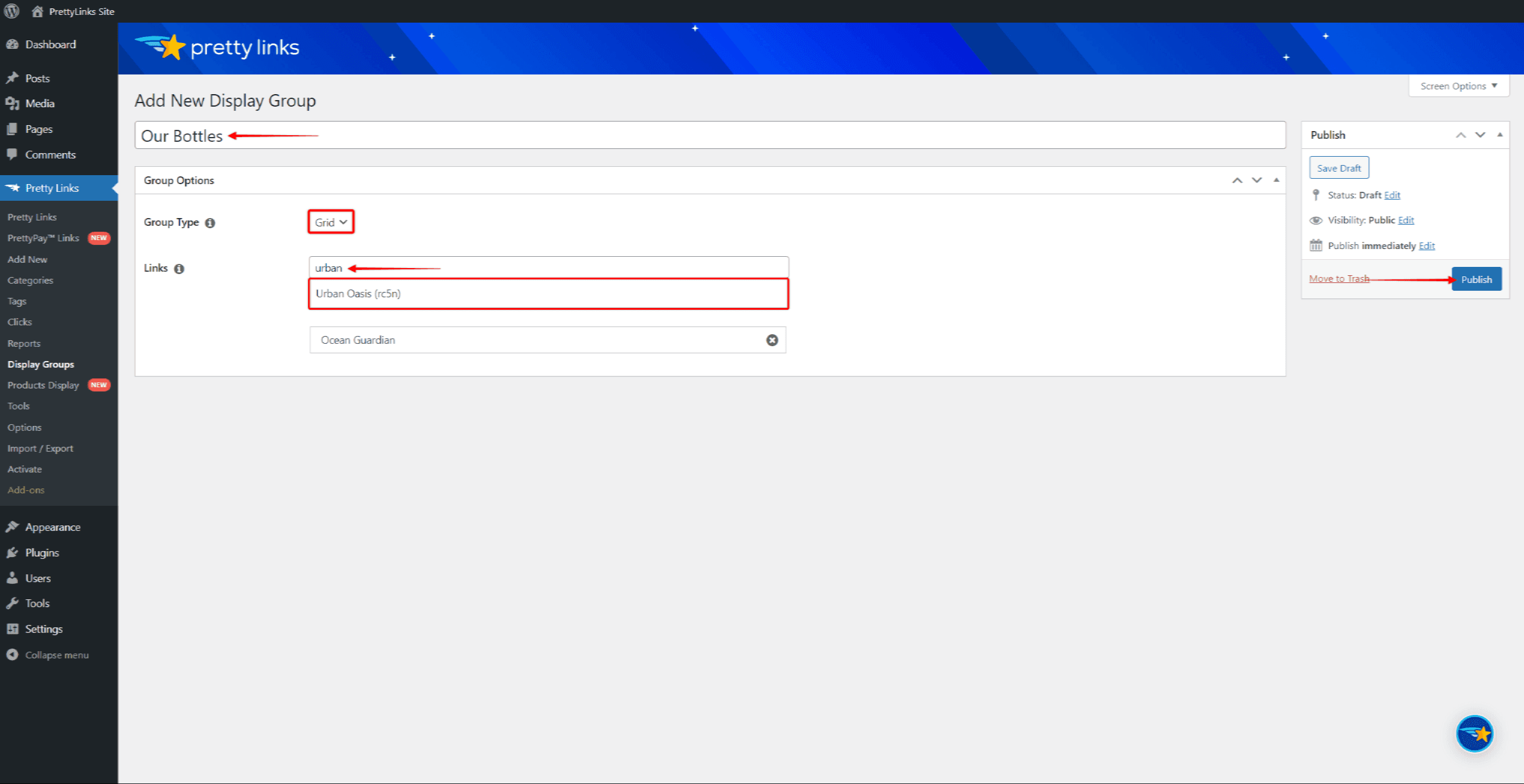Toggle the Publish panel collapse triangle
This screenshot has height=784, width=1524.
(1500, 135)
